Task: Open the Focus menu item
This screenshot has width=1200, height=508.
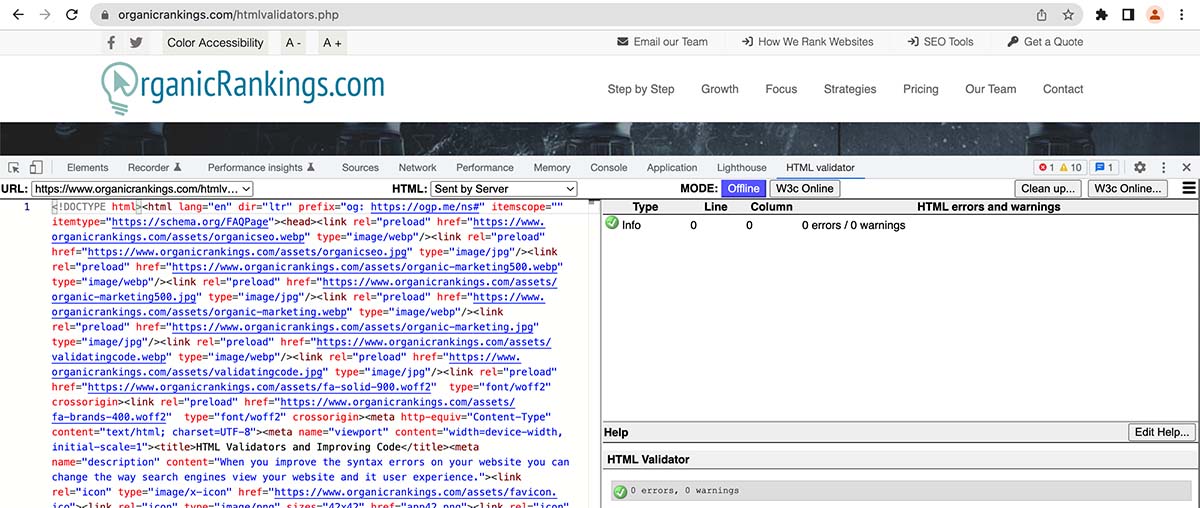Action: coord(781,89)
